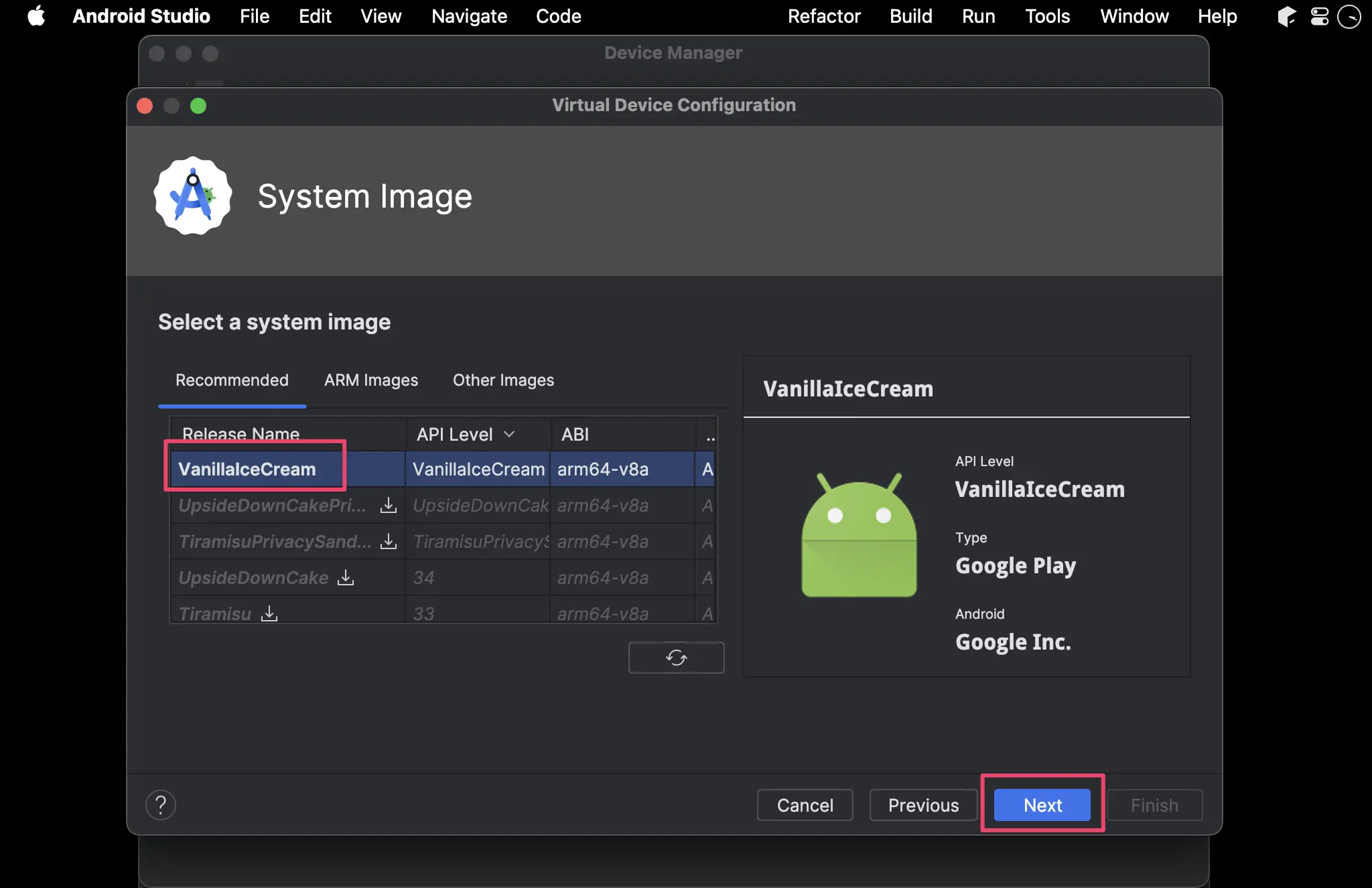Select the Tiramisu release name
This screenshot has width=1372, height=888.
click(214, 613)
